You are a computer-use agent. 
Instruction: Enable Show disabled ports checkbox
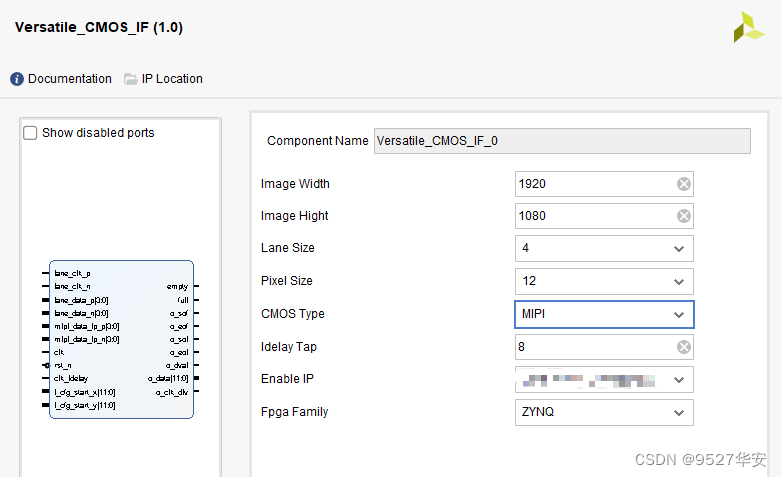tap(31, 133)
